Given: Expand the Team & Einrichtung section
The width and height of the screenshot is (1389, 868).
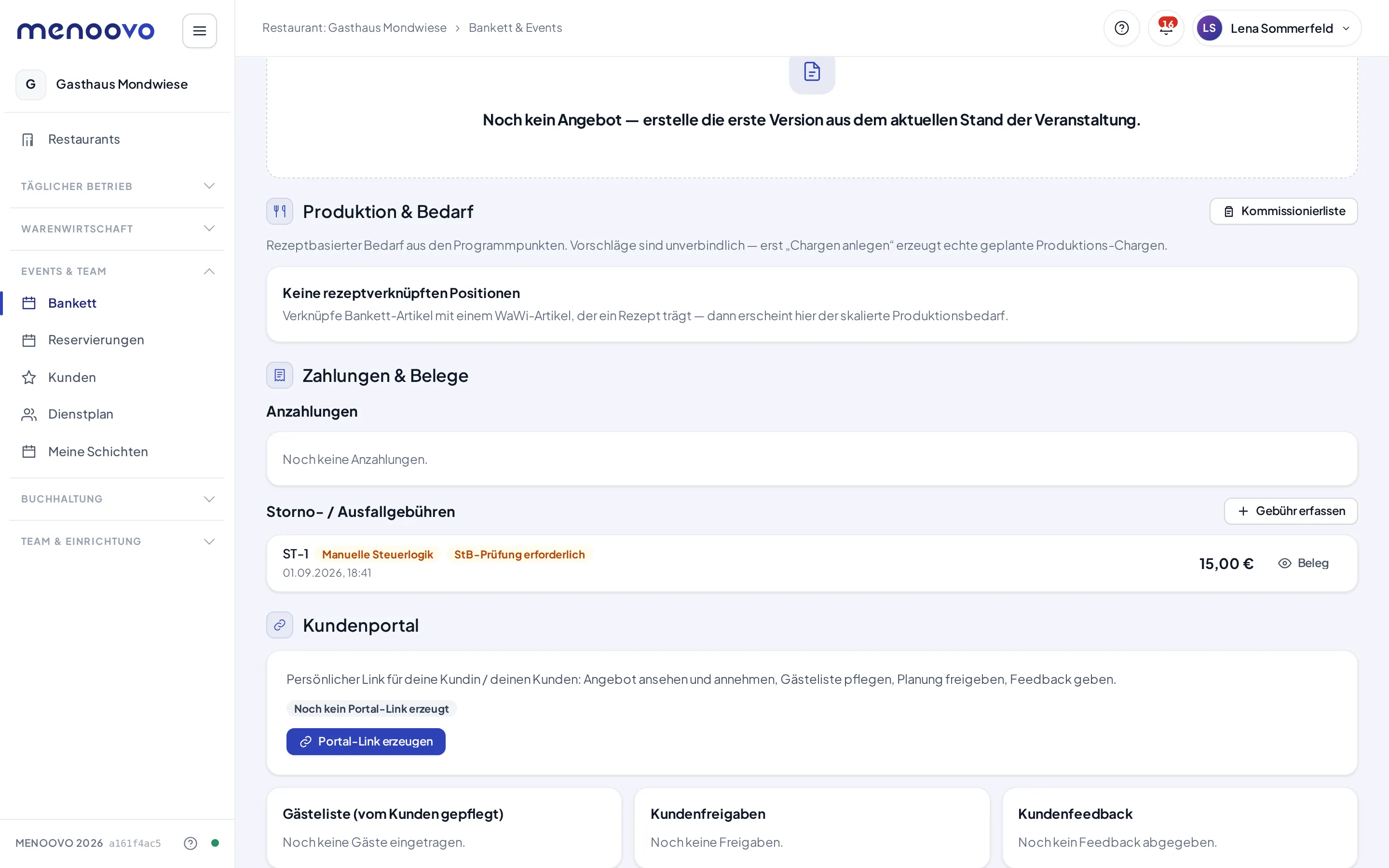Looking at the screenshot, I should pyautogui.click(x=117, y=542).
